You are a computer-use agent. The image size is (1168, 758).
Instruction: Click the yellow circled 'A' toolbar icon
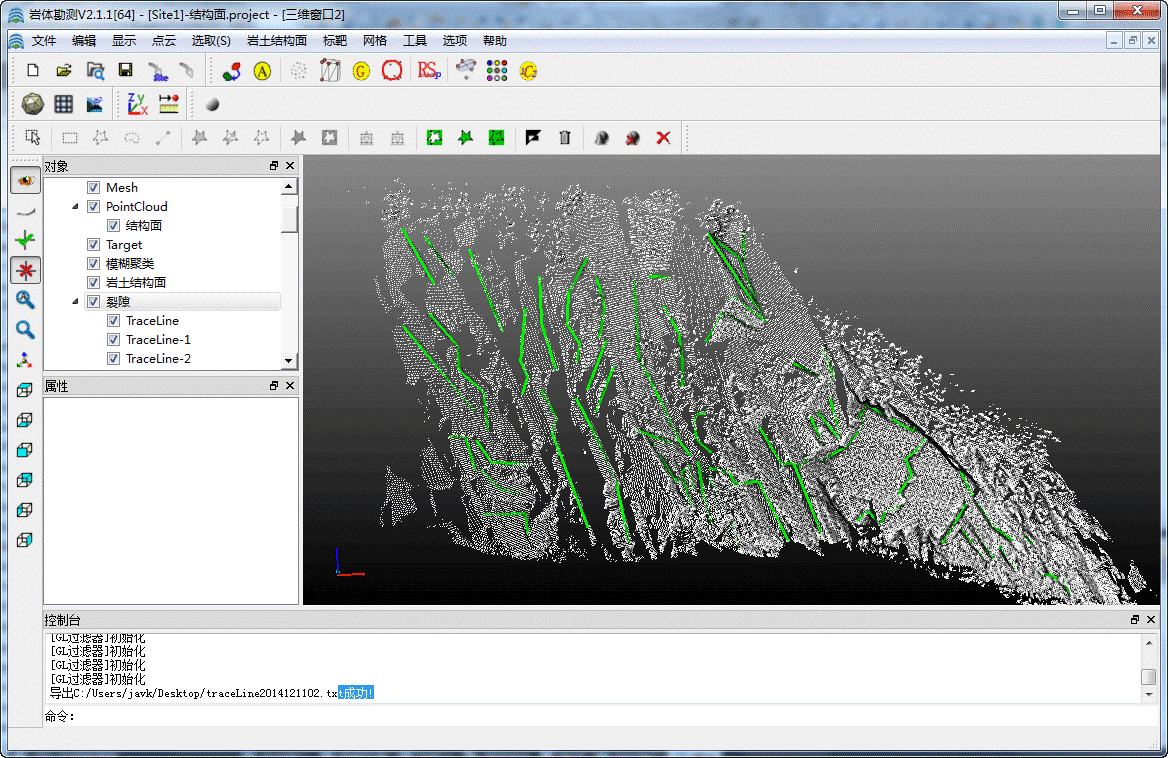pos(262,71)
